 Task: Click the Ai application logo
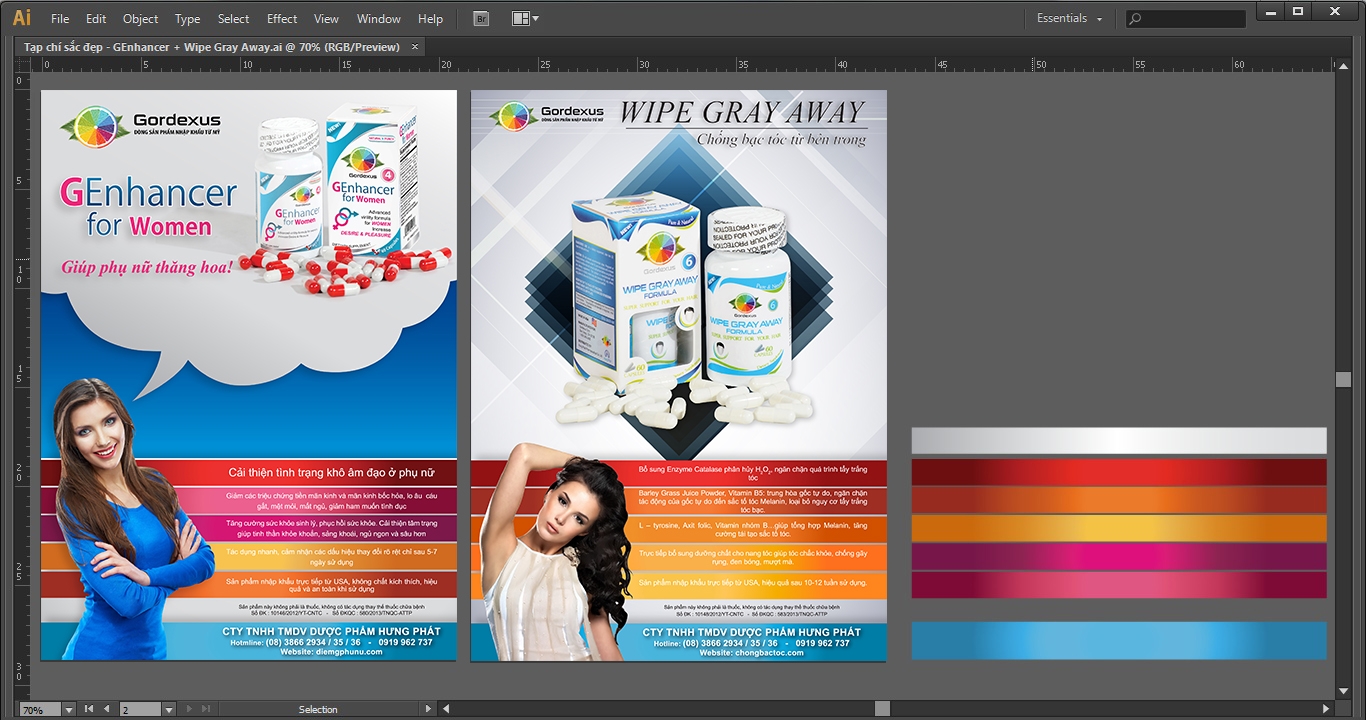[x=21, y=18]
